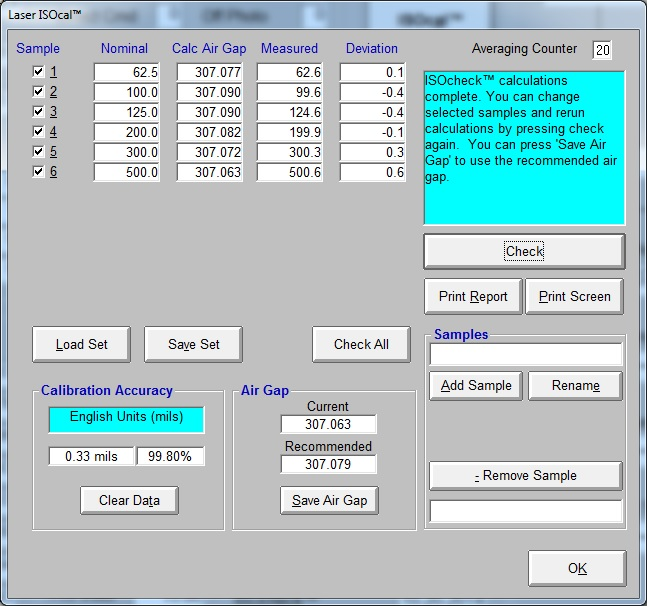647x606 pixels.
Task: Click the Recommended air gap value 307.079
Action: (328, 464)
